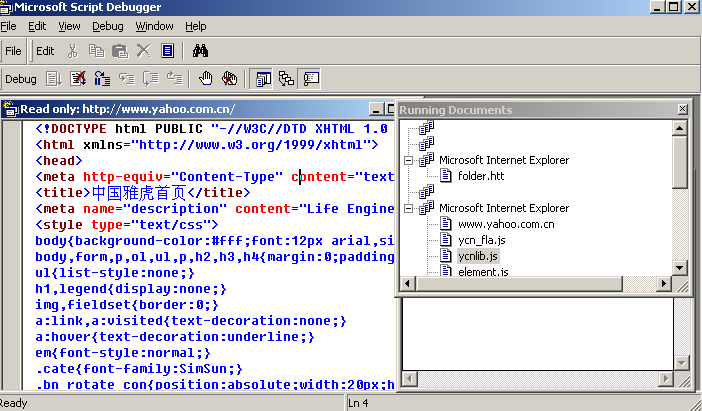This screenshot has height=411, width=702.
Task: Click the <head> line in source
Action: (59, 161)
